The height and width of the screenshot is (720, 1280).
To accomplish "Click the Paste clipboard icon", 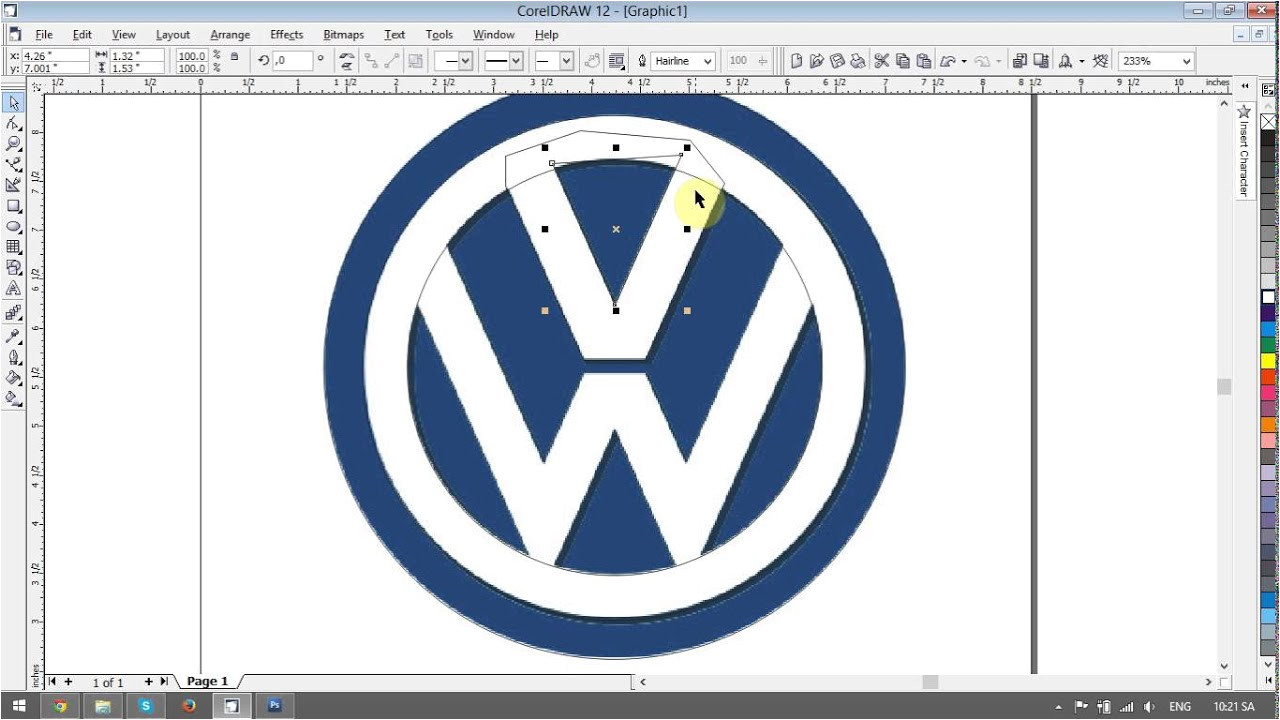I will [923, 61].
